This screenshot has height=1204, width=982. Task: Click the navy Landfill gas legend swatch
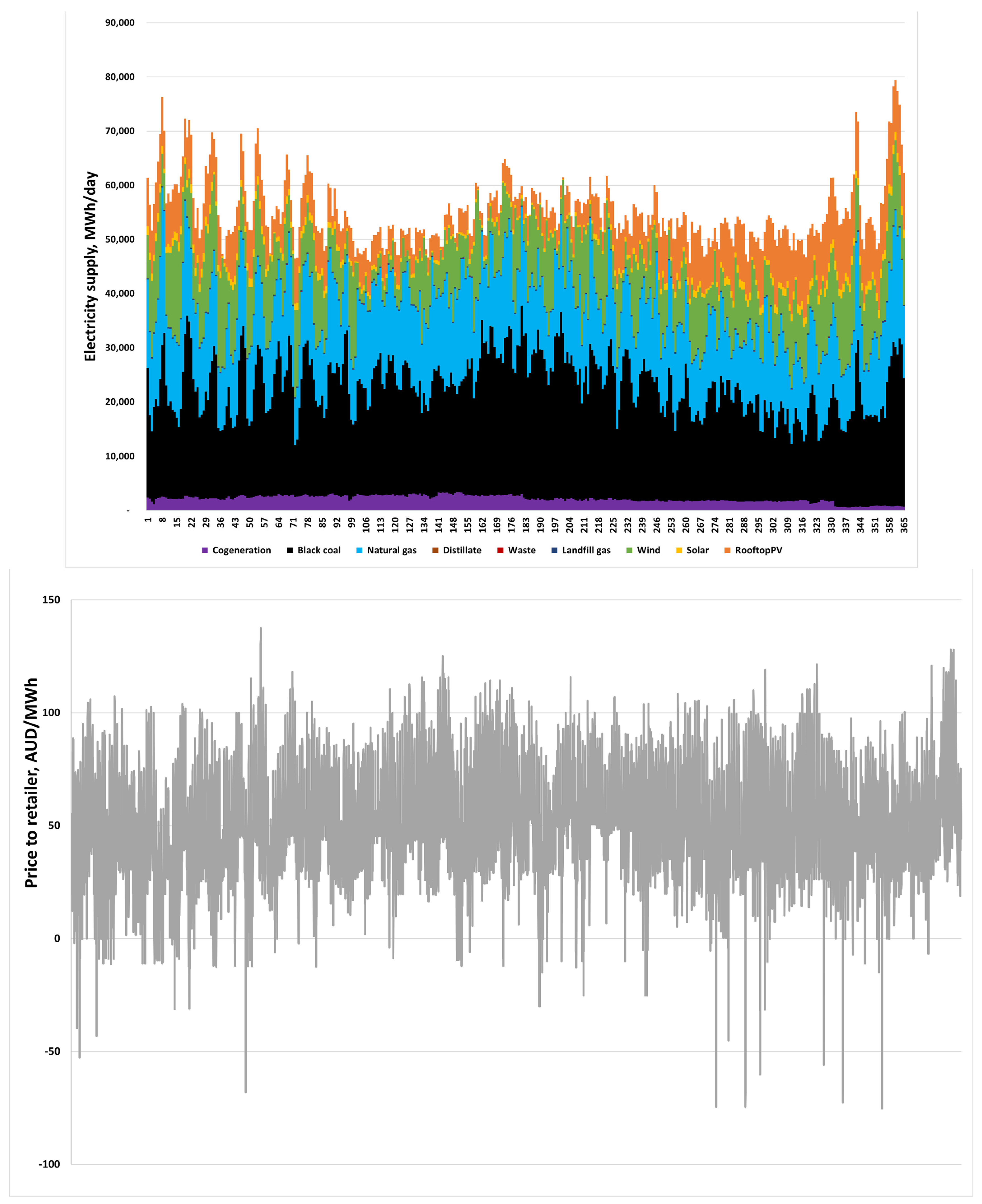point(554,550)
